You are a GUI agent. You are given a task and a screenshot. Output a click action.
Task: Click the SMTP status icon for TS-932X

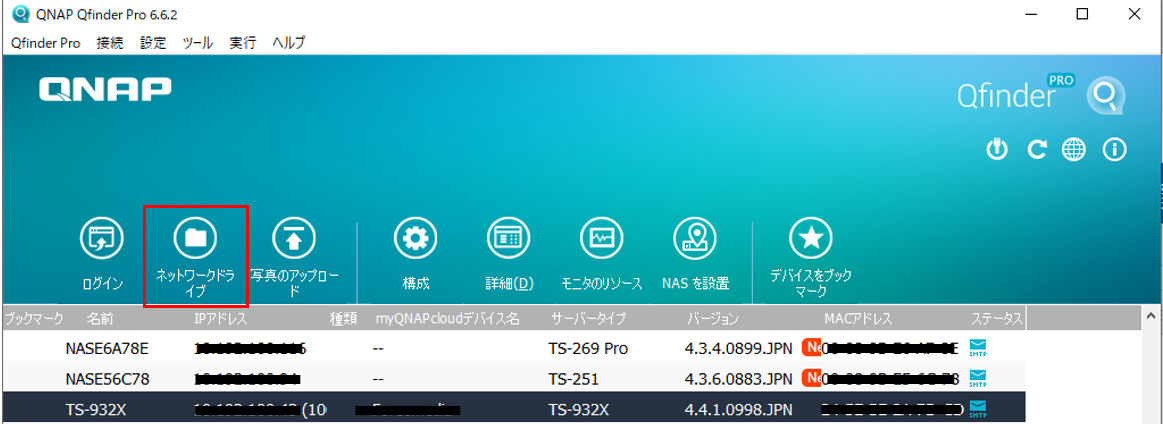tap(978, 410)
